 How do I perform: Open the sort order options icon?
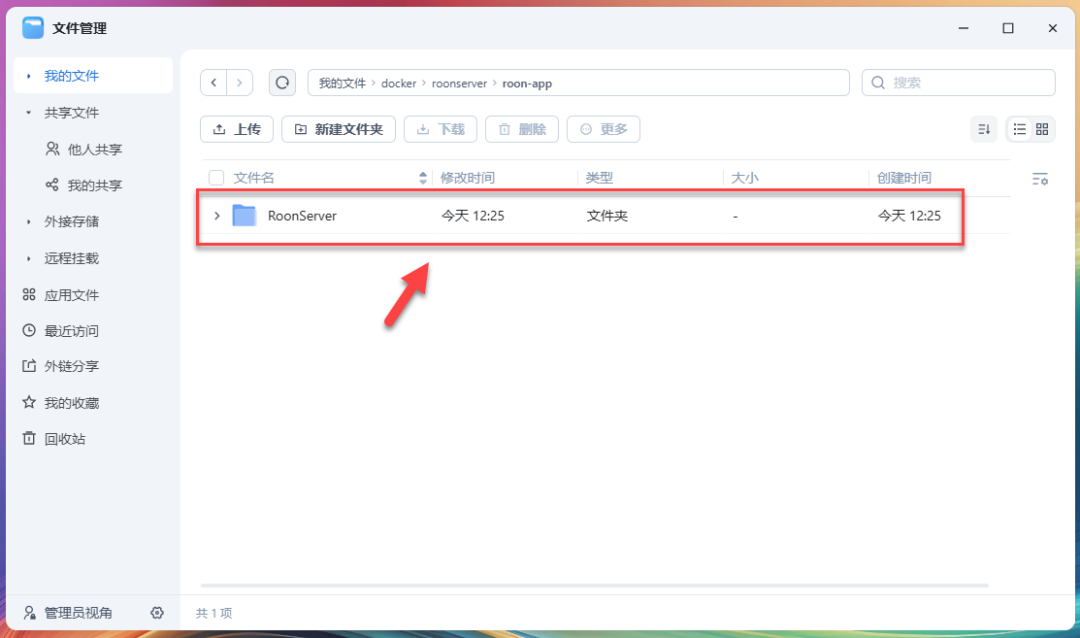[984, 129]
